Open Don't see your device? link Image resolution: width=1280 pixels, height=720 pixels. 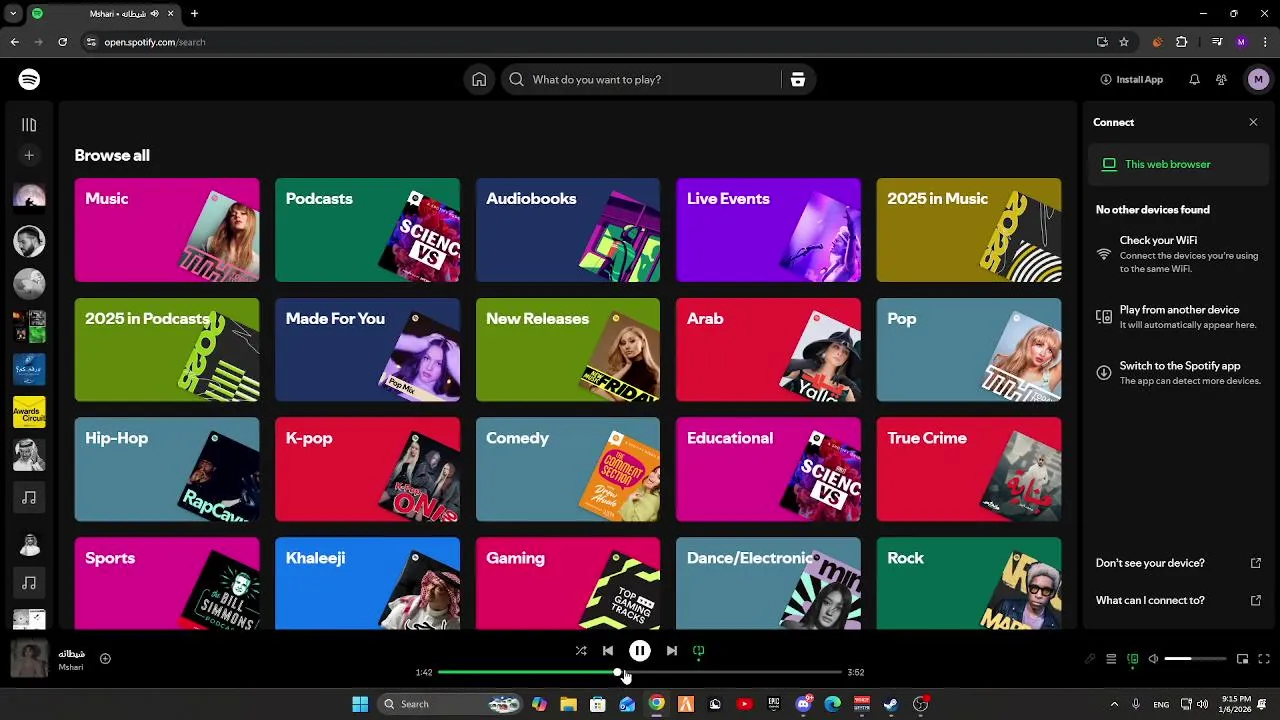click(1178, 563)
